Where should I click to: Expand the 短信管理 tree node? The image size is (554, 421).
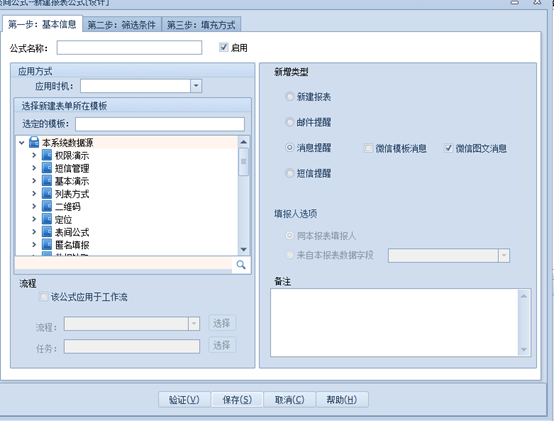click(34, 168)
